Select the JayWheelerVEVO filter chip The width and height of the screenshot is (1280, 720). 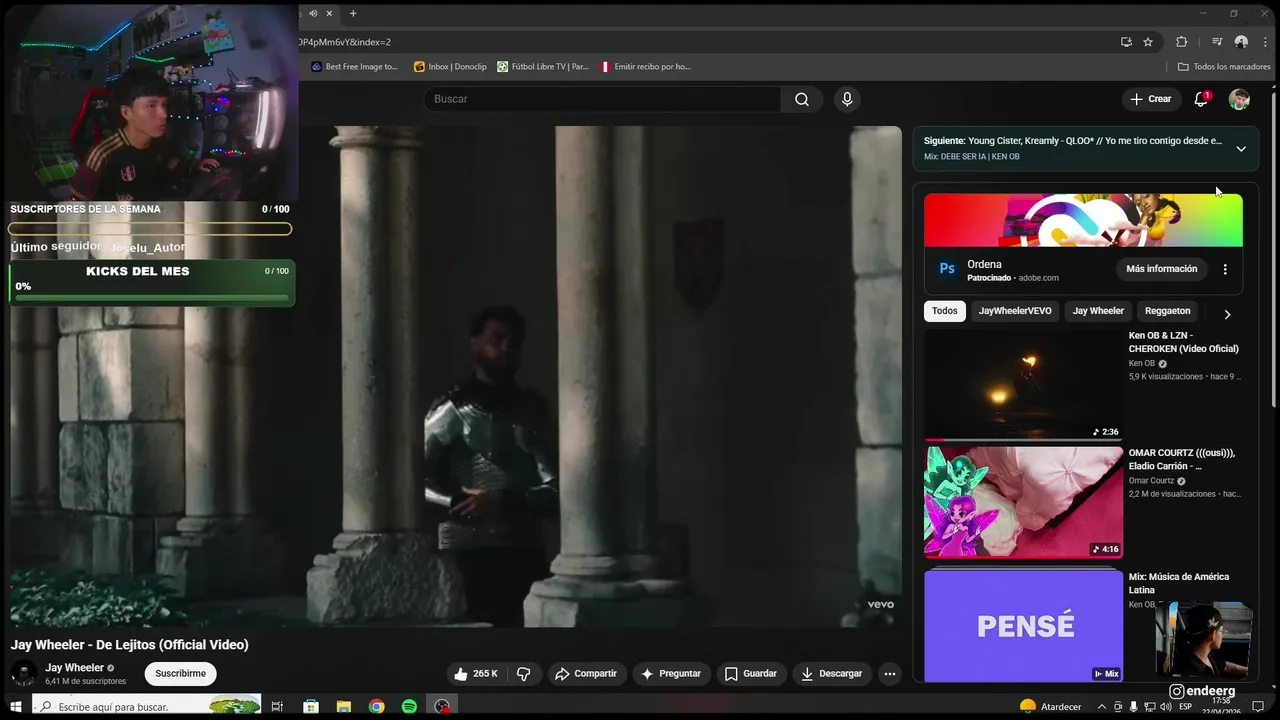(x=1015, y=311)
